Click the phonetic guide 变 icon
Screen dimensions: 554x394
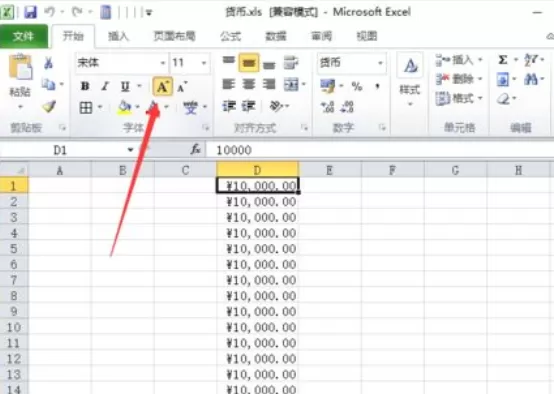[190, 107]
